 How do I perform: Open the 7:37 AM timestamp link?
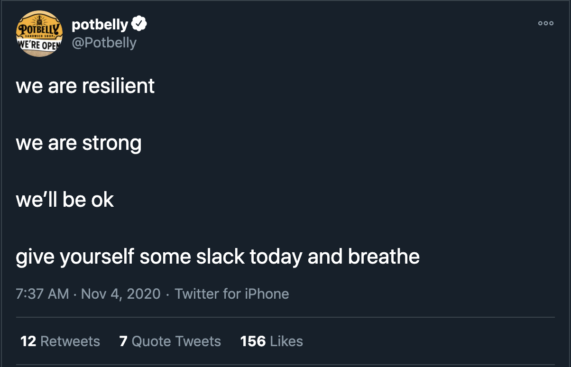click(x=42, y=294)
